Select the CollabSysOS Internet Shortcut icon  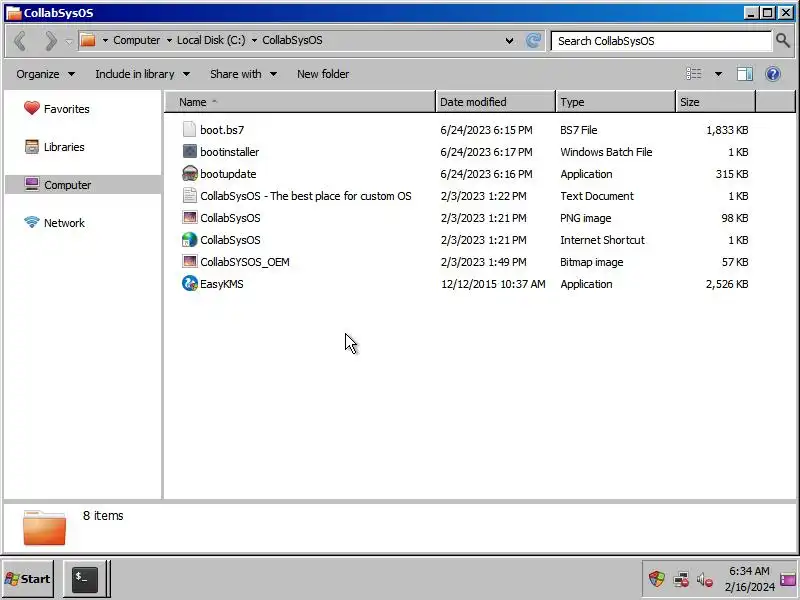tap(189, 239)
